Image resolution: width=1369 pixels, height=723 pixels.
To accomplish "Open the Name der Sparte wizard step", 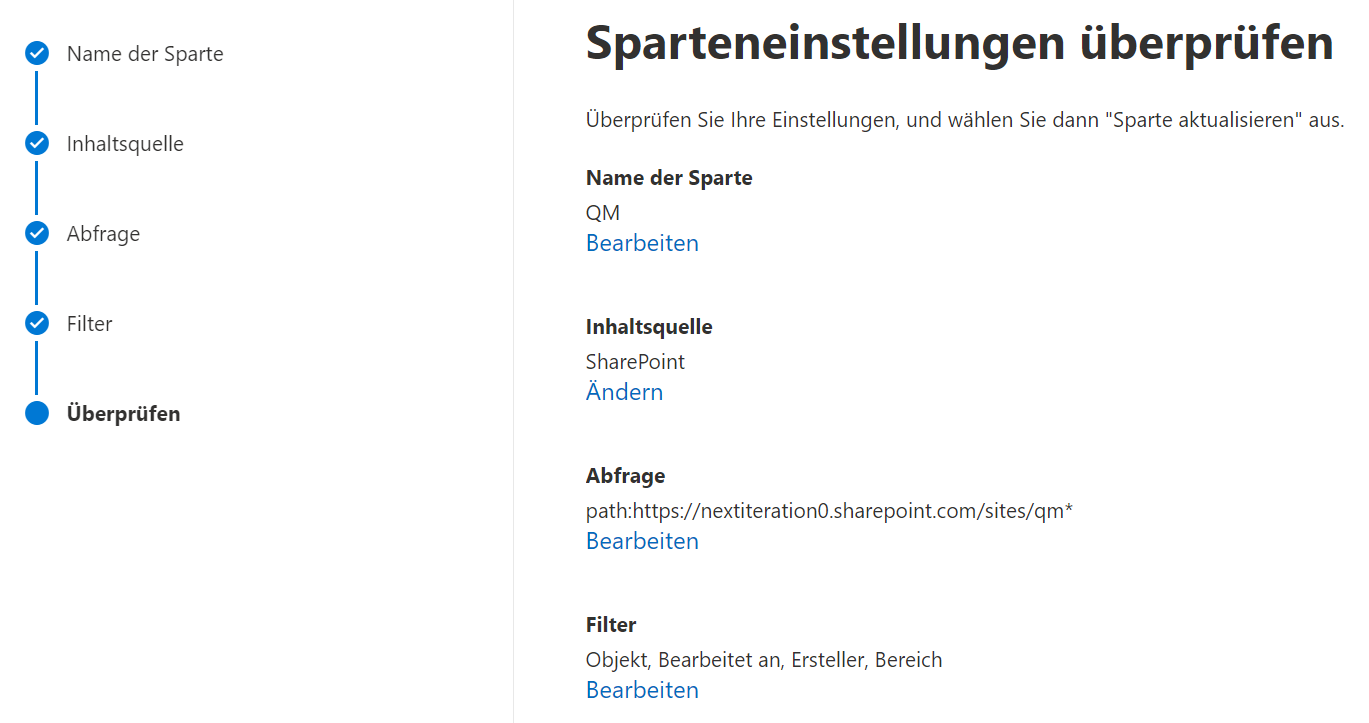I will [145, 54].
